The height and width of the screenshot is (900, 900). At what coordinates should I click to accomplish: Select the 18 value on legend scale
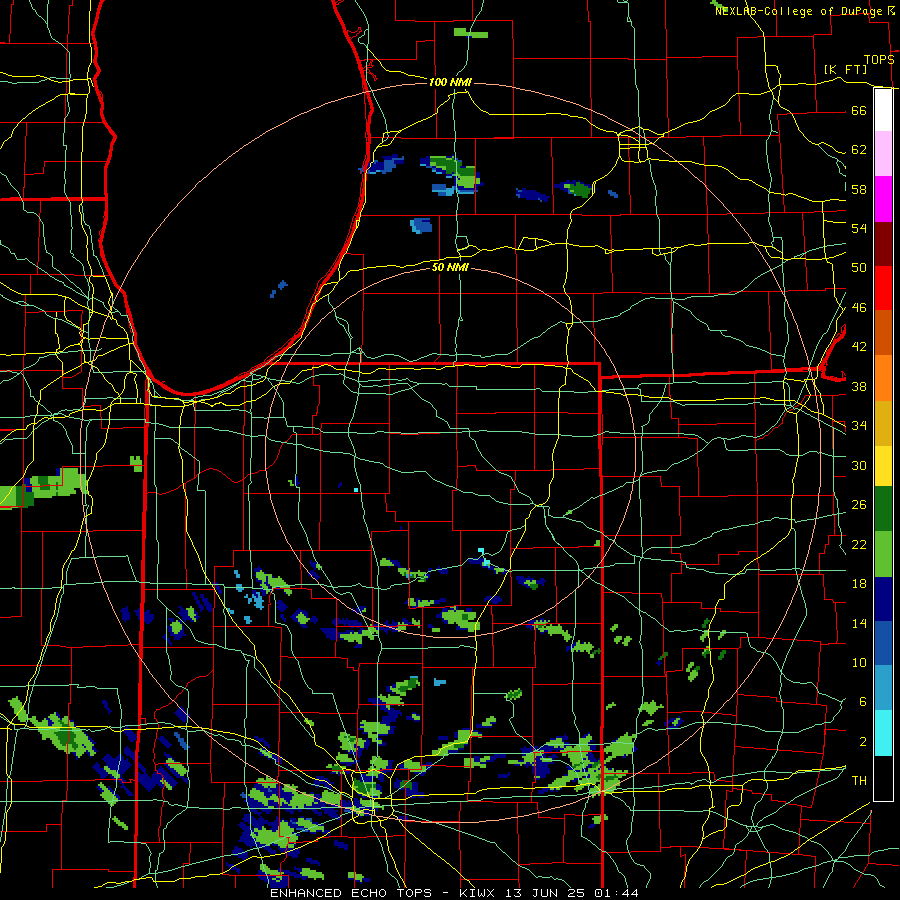(859, 584)
